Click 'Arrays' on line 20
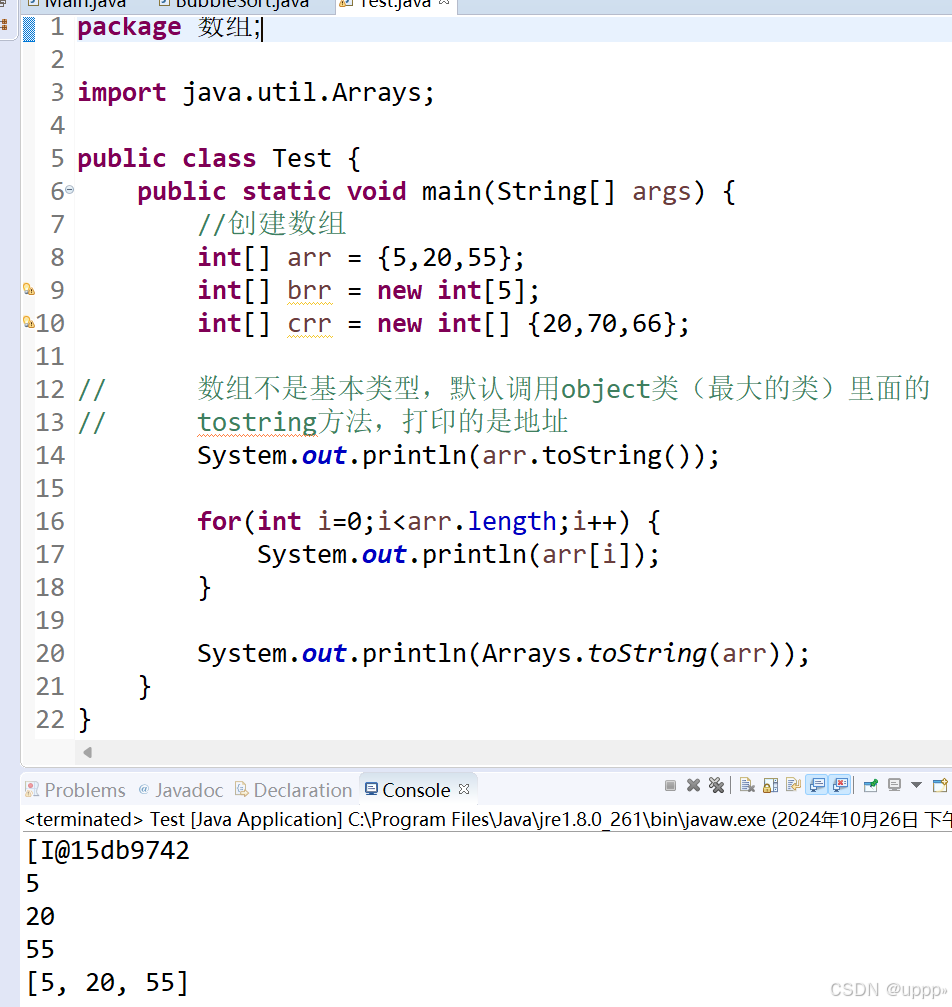 coord(526,654)
